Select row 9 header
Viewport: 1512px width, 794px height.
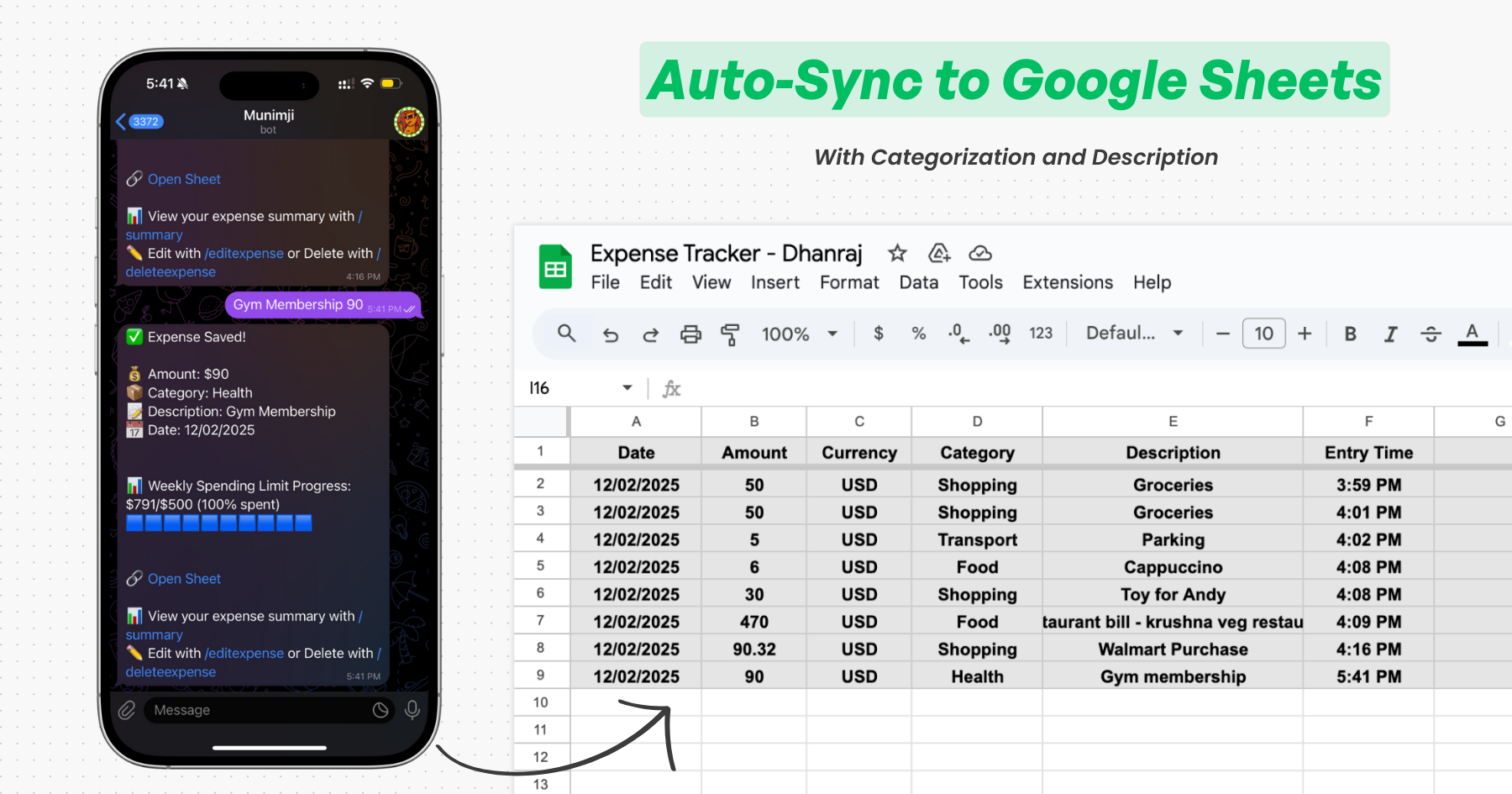pos(541,675)
